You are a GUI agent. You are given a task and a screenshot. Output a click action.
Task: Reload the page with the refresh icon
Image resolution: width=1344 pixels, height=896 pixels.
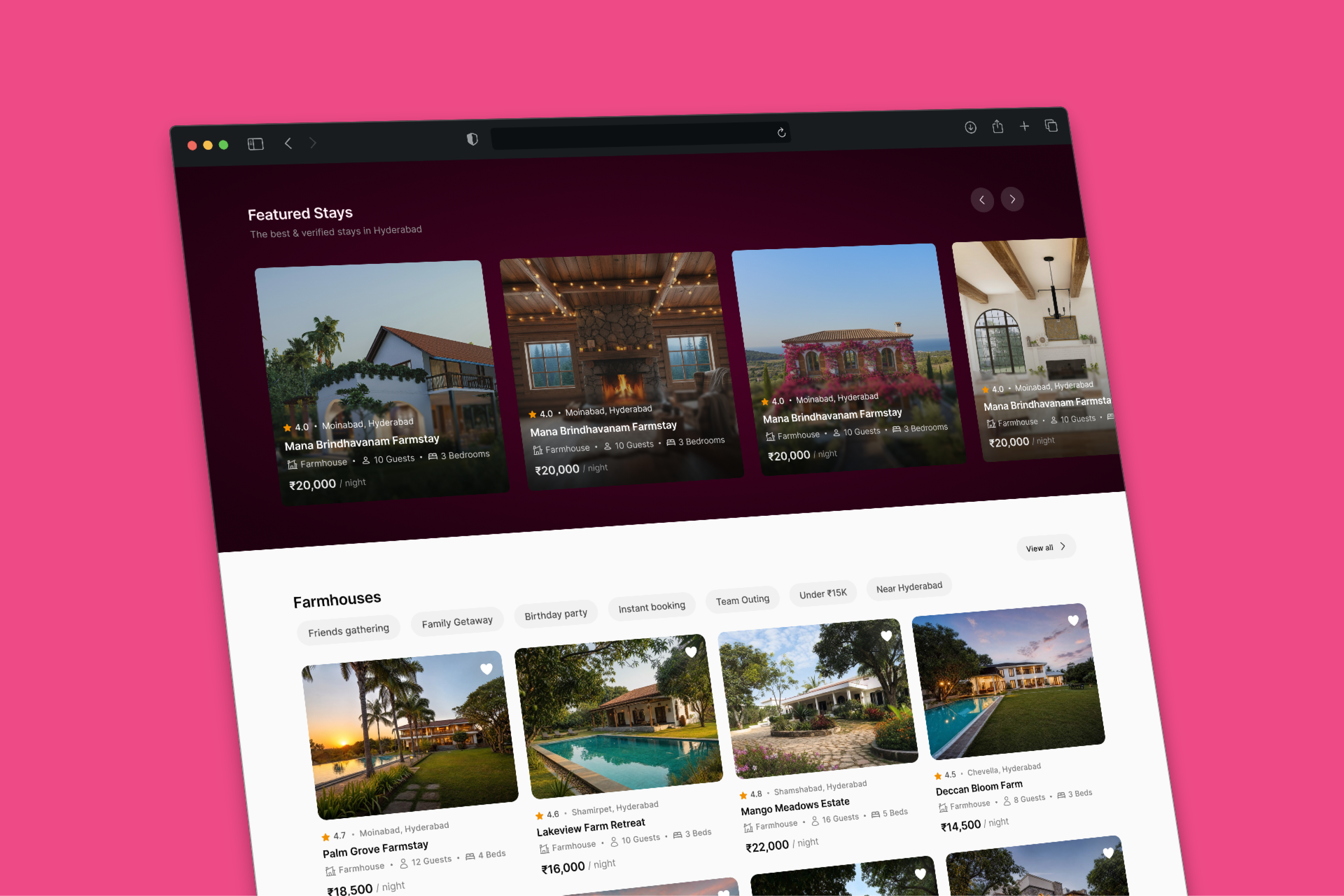coord(781,133)
